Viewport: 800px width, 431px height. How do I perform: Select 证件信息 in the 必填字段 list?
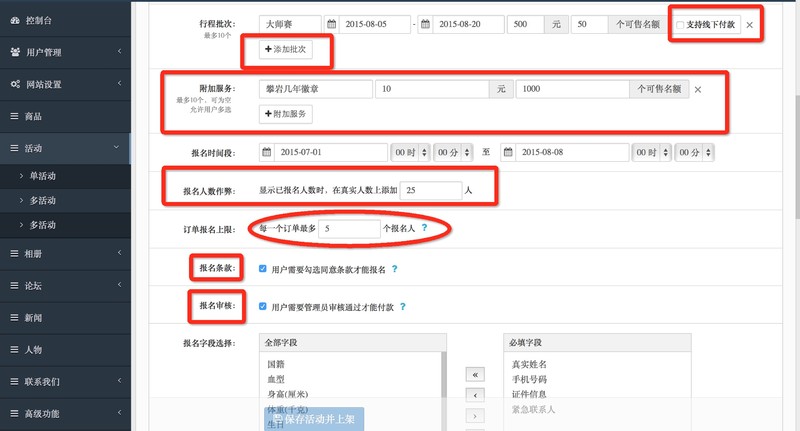pyautogui.click(x=529, y=394)
